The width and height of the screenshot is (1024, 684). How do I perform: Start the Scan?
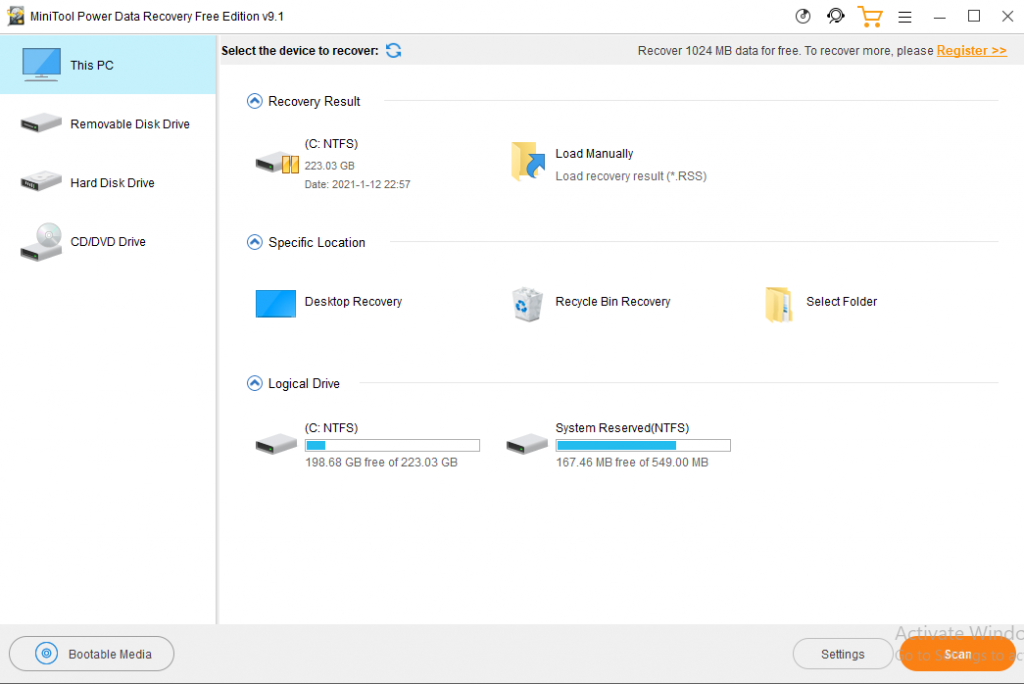pyautogui.click(x=957, y=654)
